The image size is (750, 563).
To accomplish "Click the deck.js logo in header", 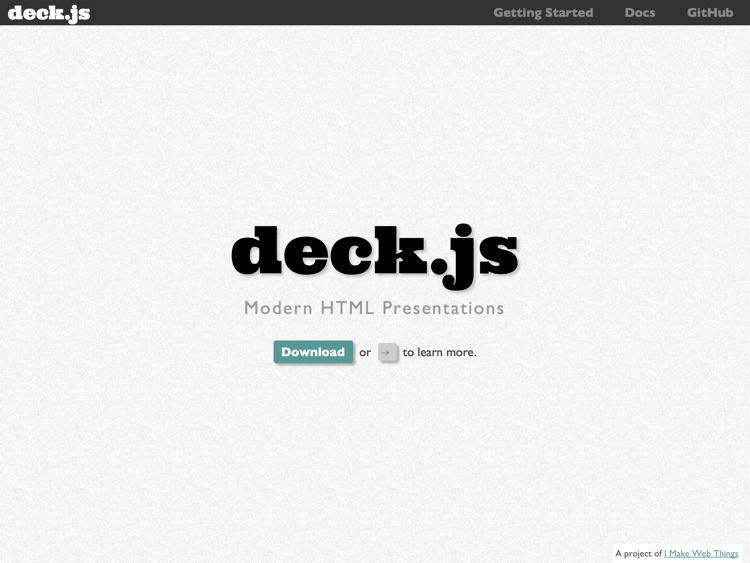I will pyautogui.click(x=49, y=13).
